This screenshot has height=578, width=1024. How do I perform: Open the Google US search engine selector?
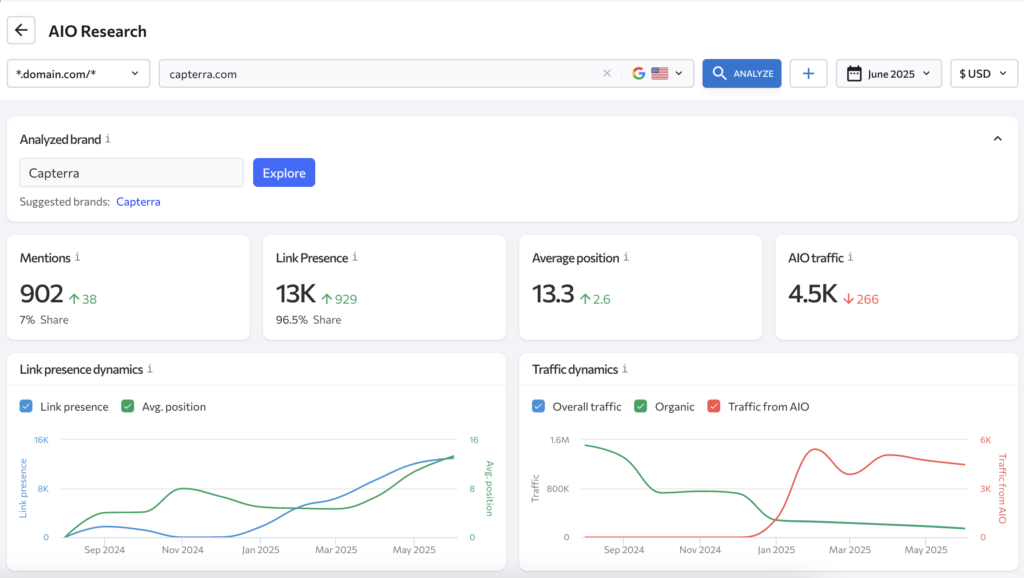pyautogui.click(x=658, y=73)
